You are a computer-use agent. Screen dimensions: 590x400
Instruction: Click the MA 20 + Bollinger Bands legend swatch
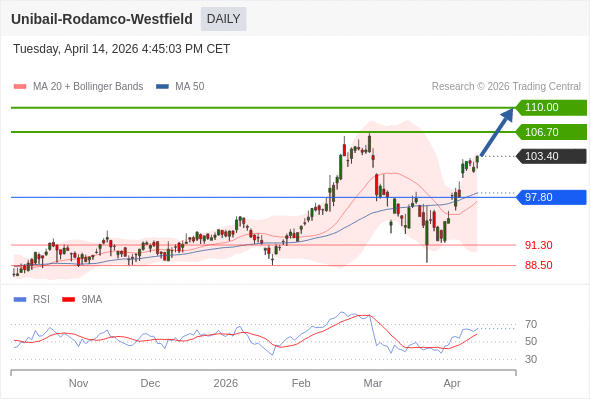[x=20, y=87]
